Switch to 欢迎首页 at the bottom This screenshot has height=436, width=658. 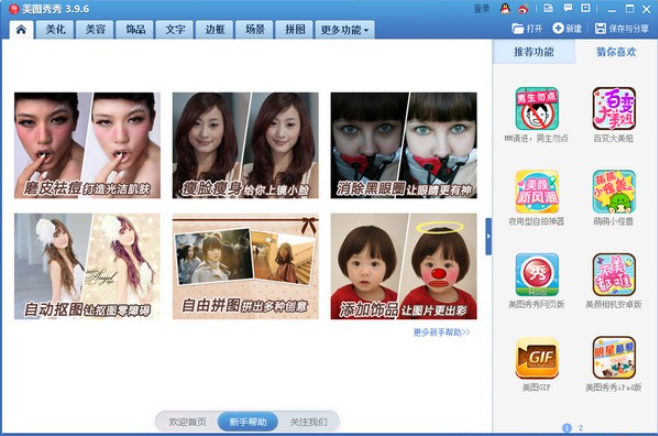pos(187,422)
